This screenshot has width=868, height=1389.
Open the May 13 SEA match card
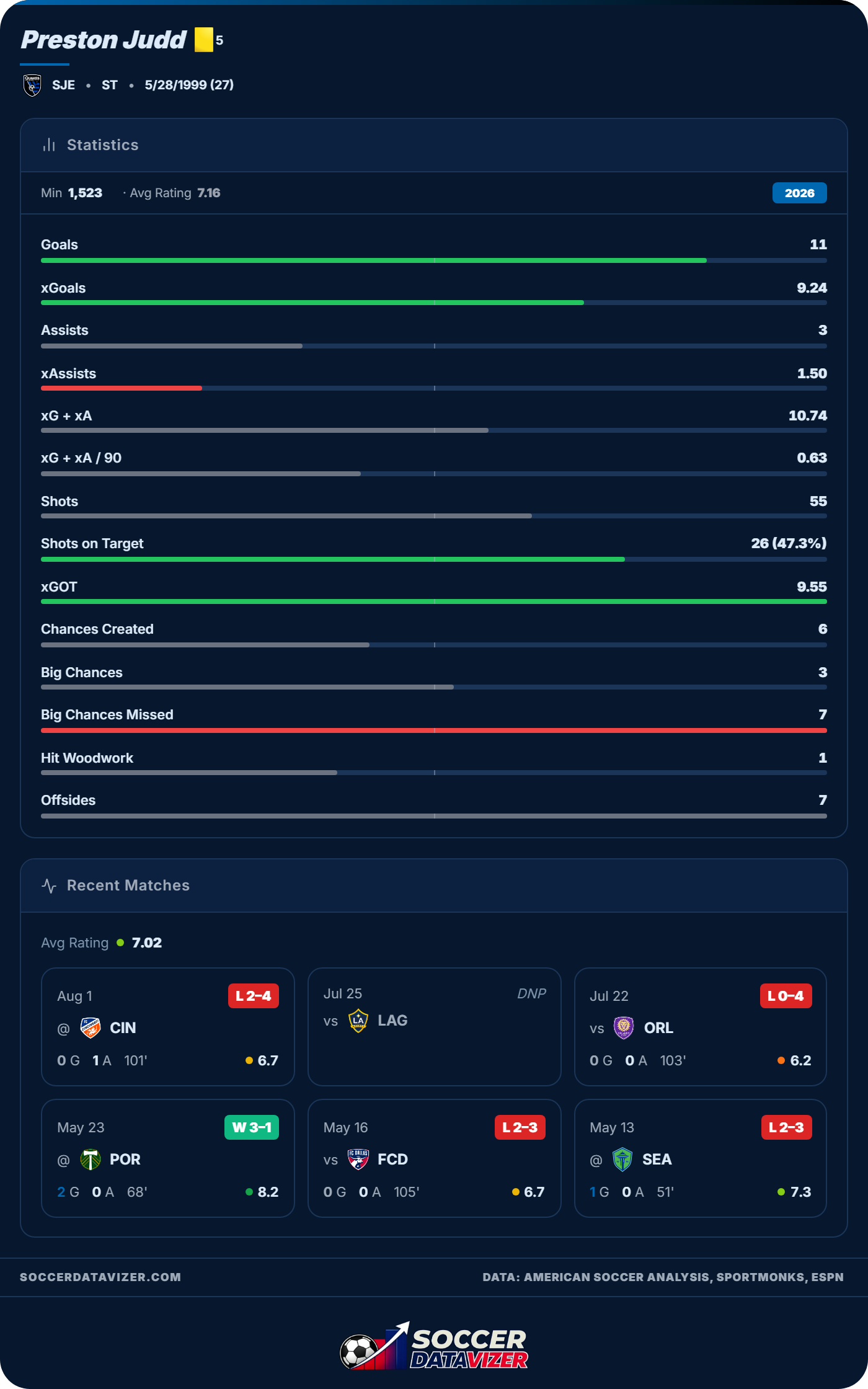click(701, 1158)
